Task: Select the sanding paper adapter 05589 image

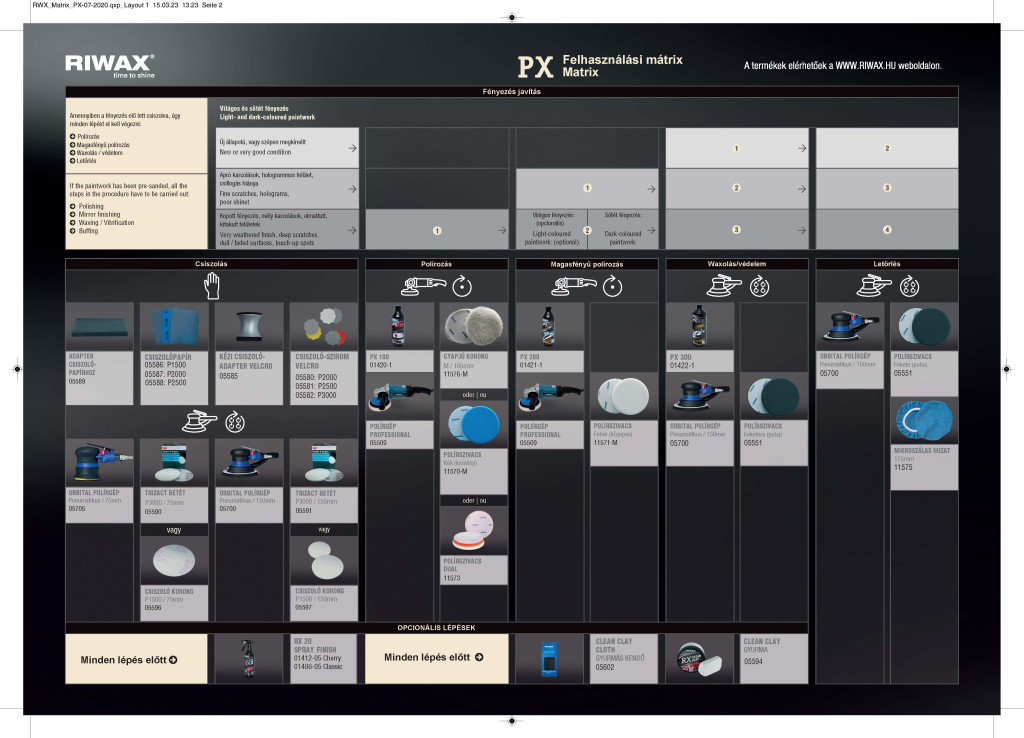Action: point(99,326)
